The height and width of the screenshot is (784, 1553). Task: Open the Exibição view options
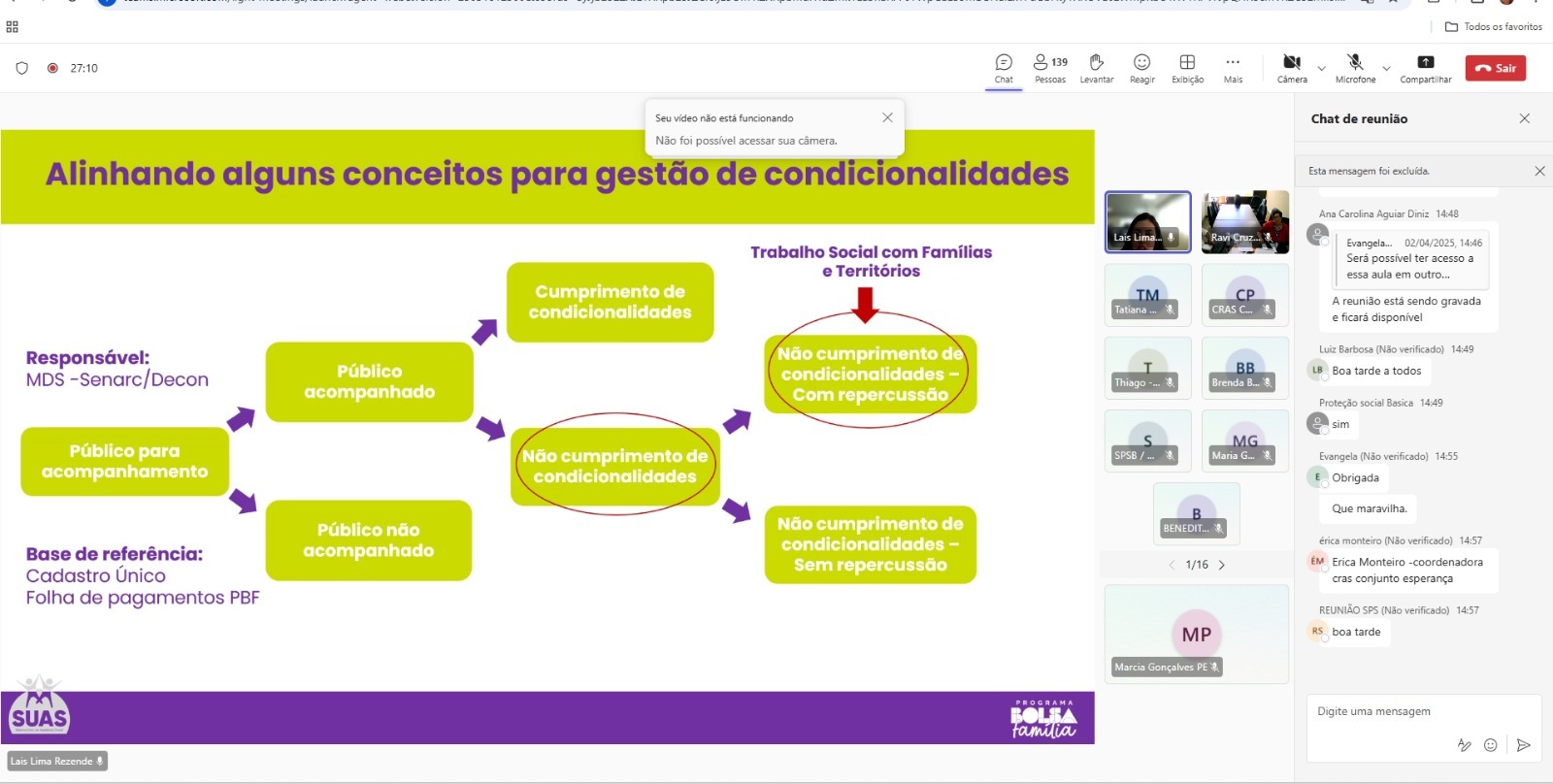coord(1187,63)
